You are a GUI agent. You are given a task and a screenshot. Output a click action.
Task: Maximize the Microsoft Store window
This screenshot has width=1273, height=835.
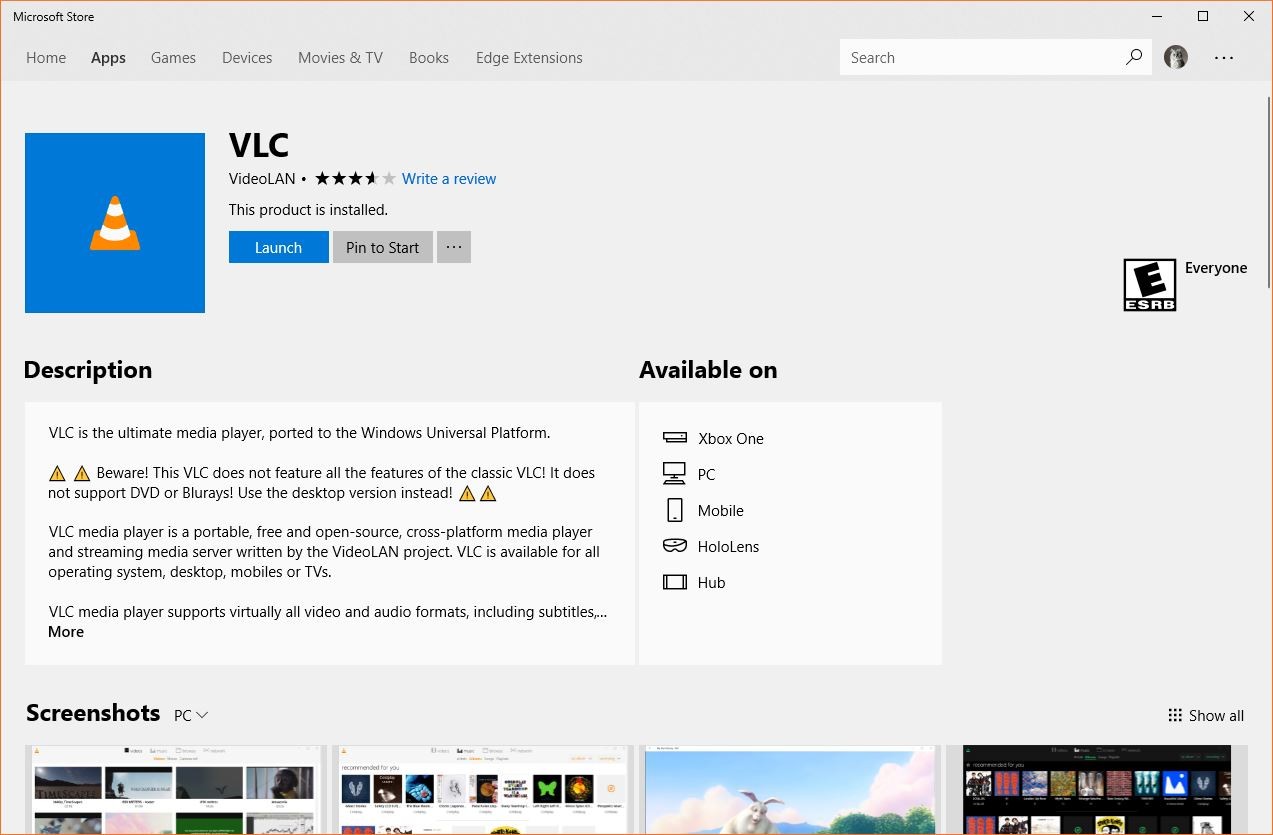pos(1203,16)
